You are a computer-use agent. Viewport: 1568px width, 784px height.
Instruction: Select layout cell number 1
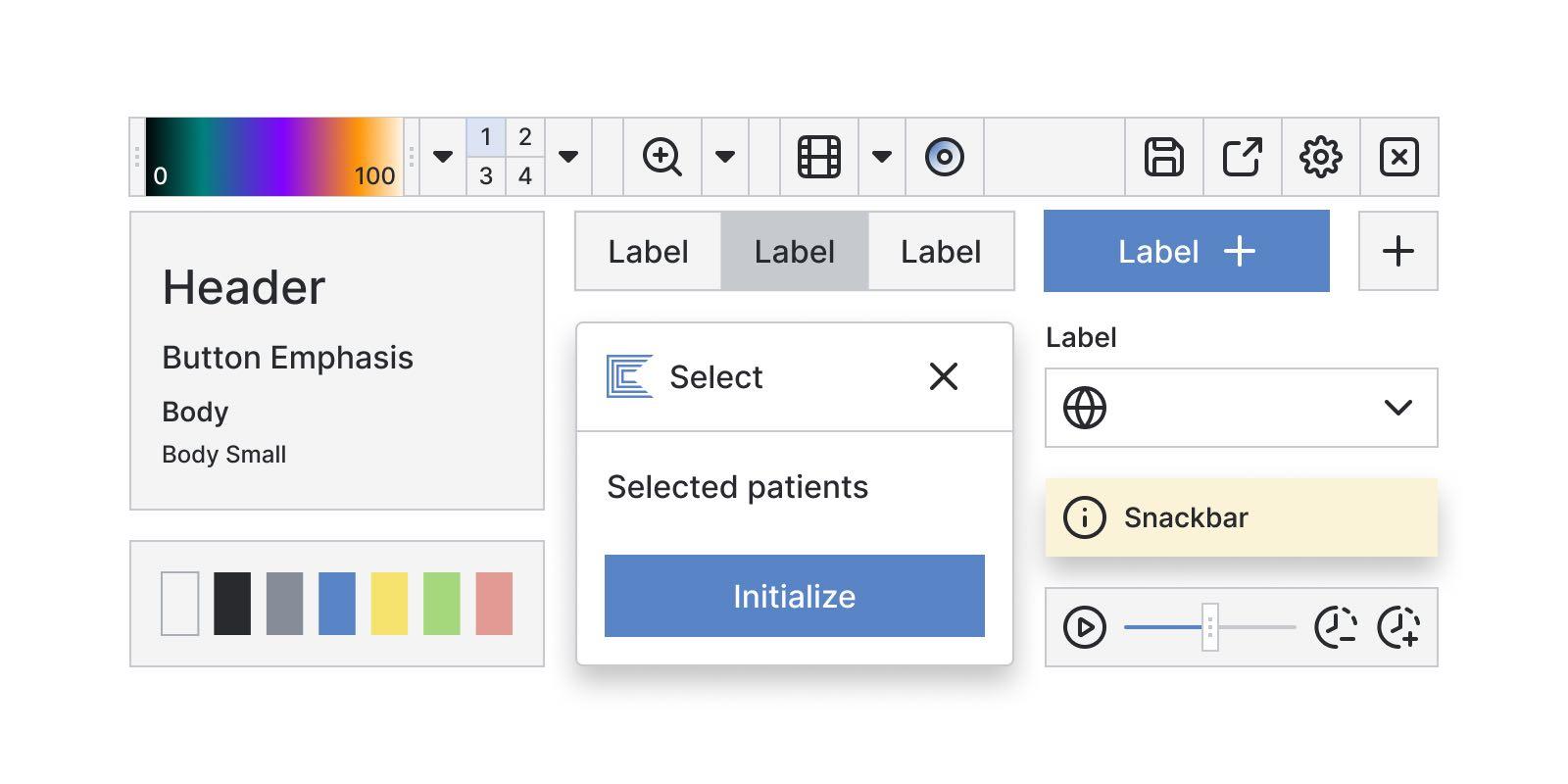[486, 137]
